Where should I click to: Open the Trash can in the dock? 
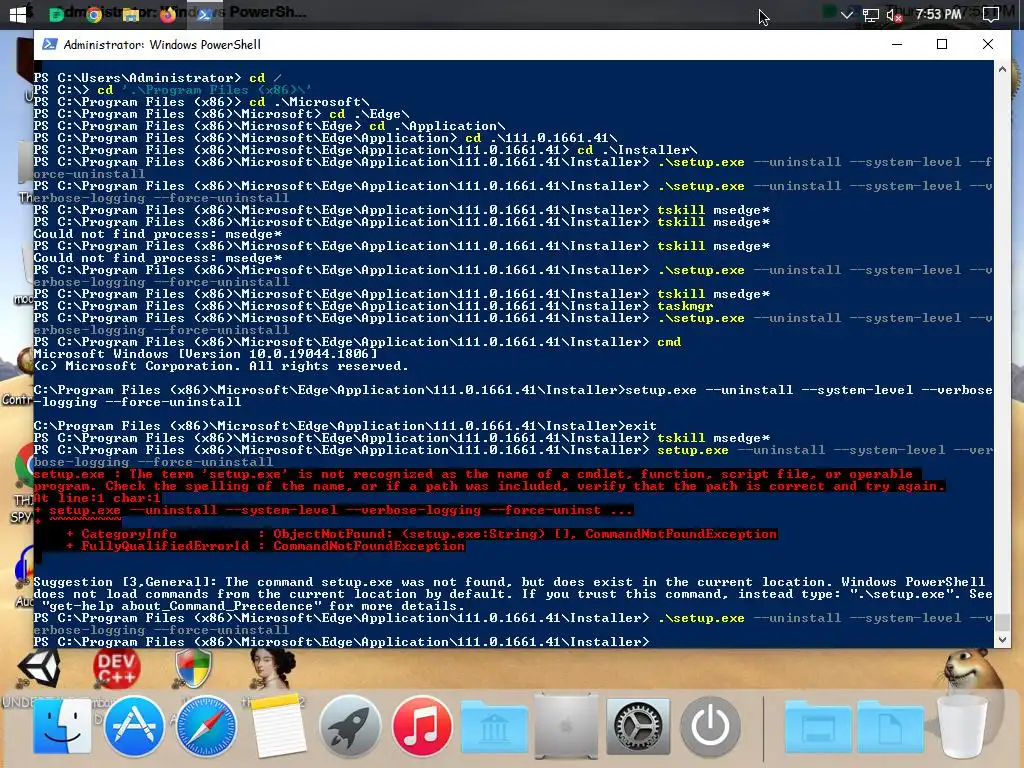pos(962,726)
